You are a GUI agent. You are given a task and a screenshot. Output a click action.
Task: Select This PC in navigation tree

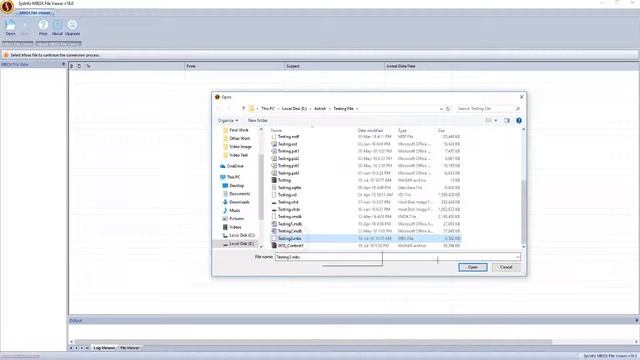click(x=233, y=177)
